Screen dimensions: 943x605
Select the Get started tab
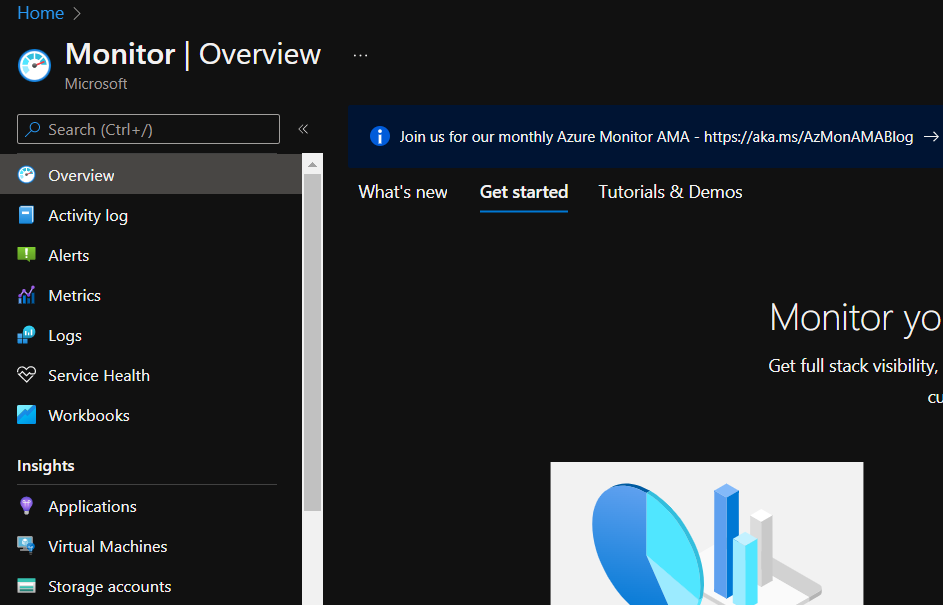[523, 192]
